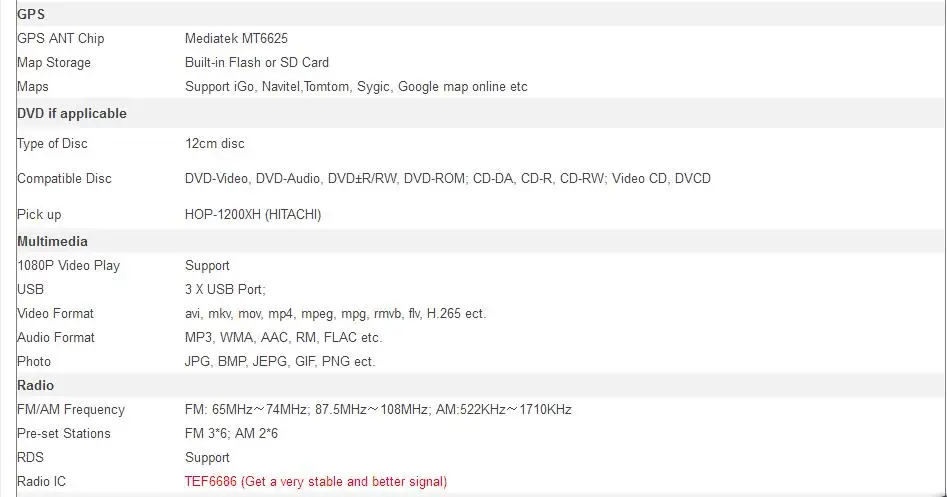Select the Mediatek MT6625 chip value
947x497 pixels.
[x=236, y=39]
